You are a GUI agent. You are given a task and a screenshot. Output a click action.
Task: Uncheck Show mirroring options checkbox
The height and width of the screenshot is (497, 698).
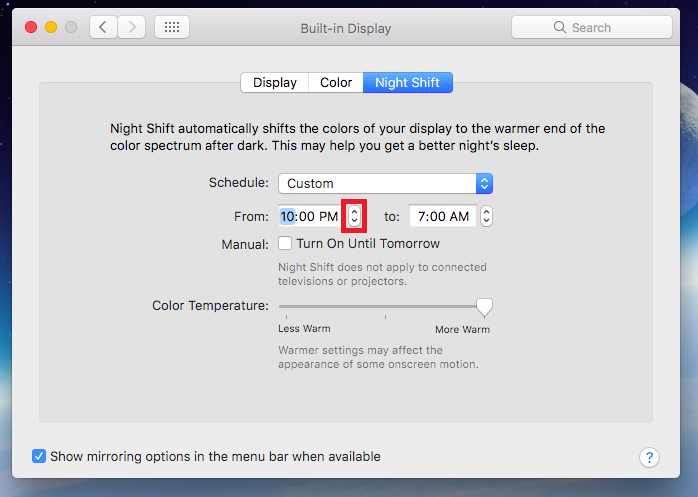click(x=39, y=456)
